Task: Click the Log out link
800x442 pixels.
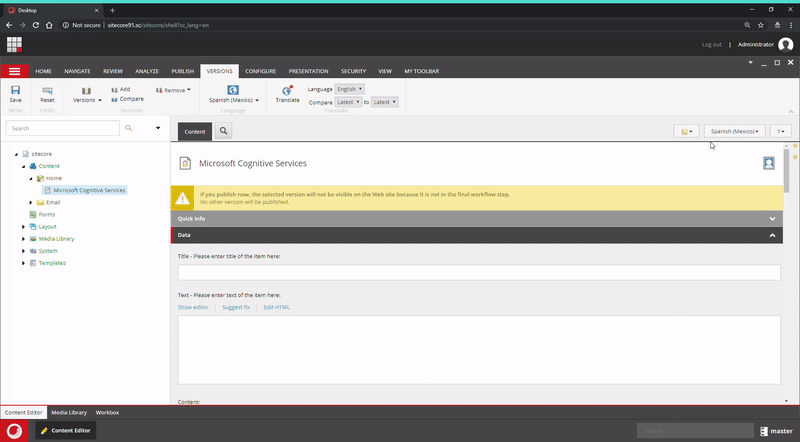Action: (x=711, y=44)
